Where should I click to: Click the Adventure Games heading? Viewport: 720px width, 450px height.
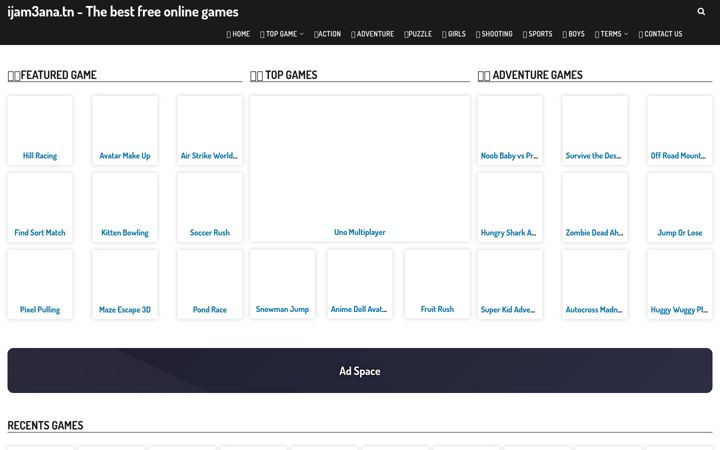530,75
